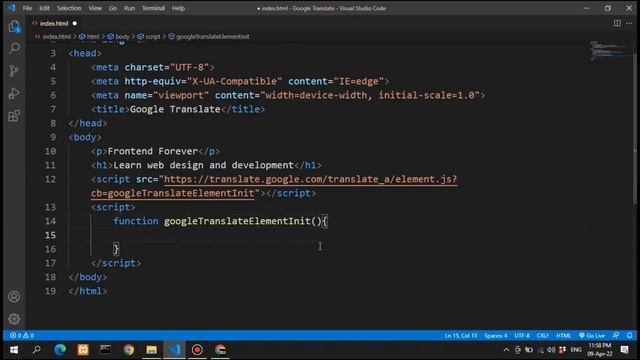Click index.html in the breadcrumb

pyautogui.click(x=56, y=36)
